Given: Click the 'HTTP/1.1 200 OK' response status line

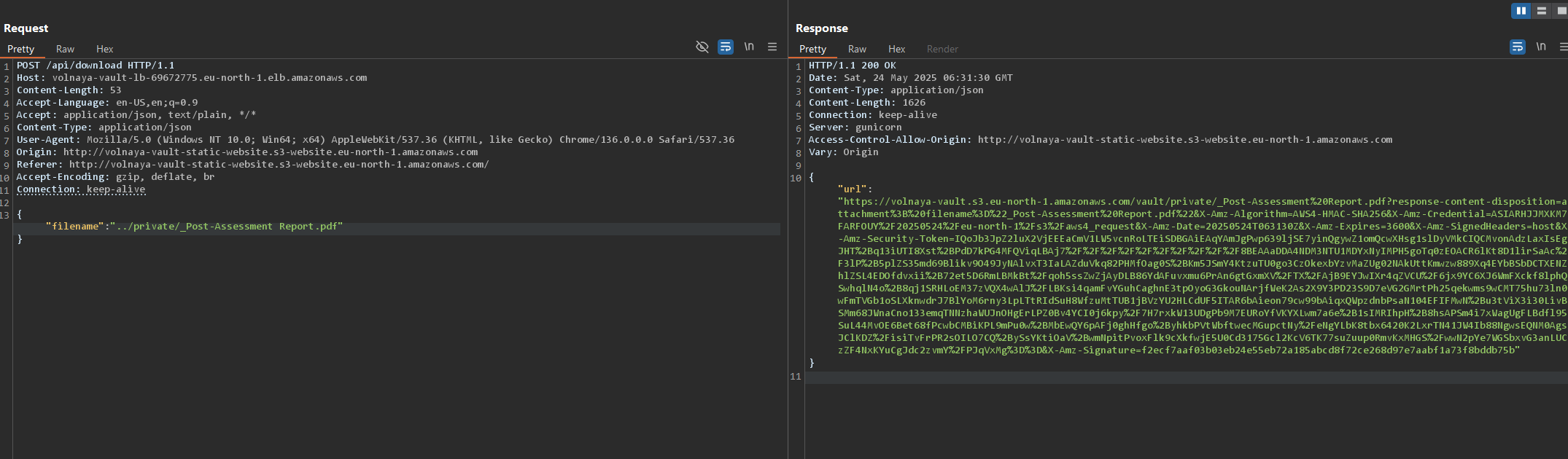Looking at the screenshot, I should point(853,66).
